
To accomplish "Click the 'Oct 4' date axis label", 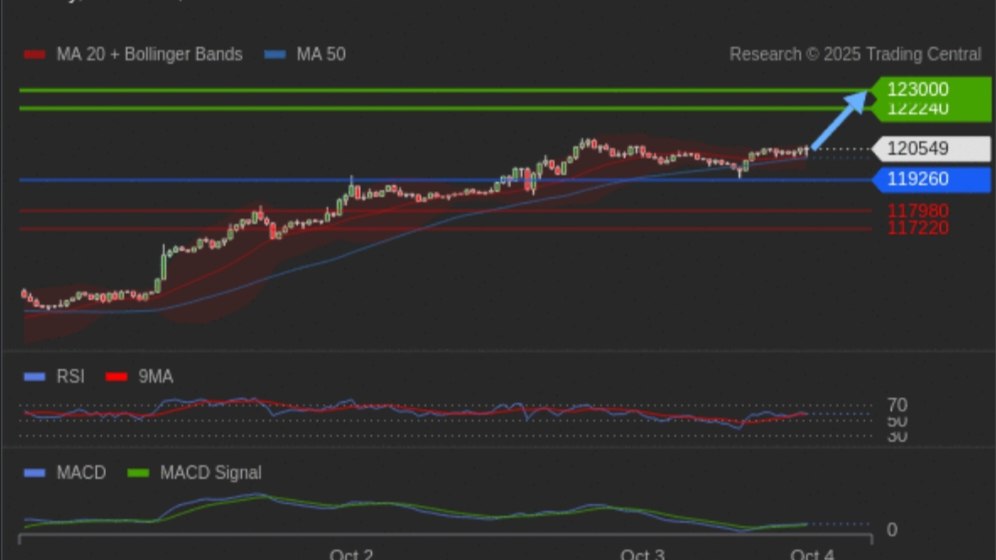I will (x=812, y=554).
